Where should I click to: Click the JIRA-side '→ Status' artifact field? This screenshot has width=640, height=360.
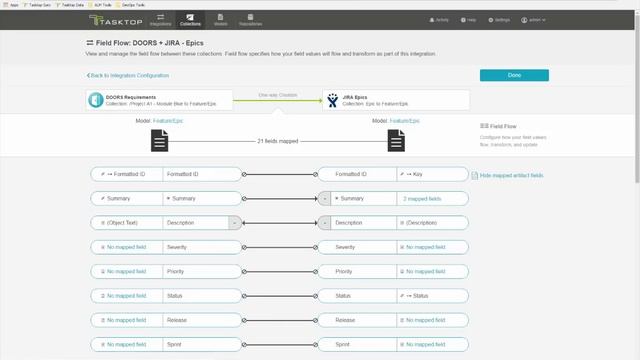[432, 296]
